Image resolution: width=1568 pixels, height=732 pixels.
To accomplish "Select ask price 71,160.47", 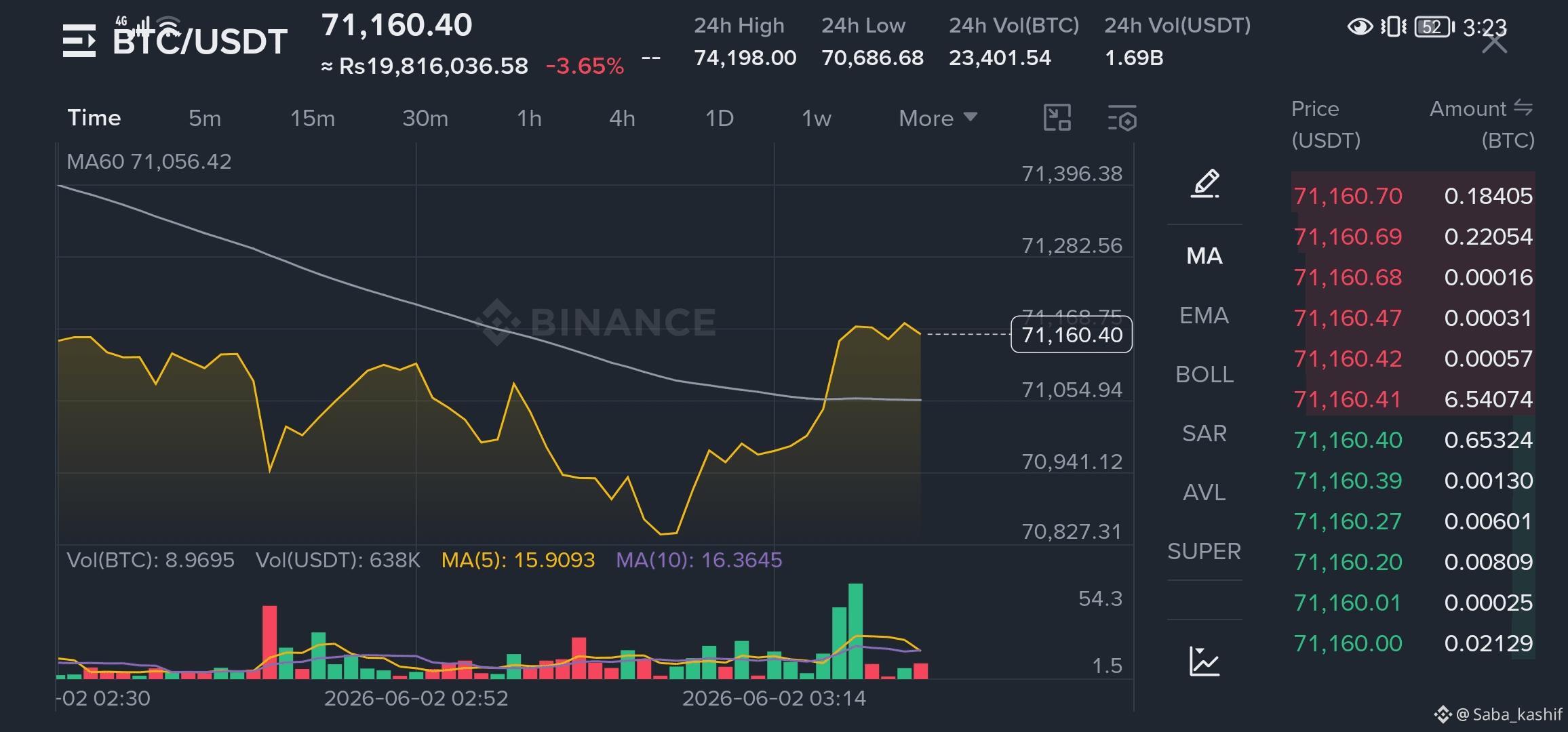I will pos(1348,319).
